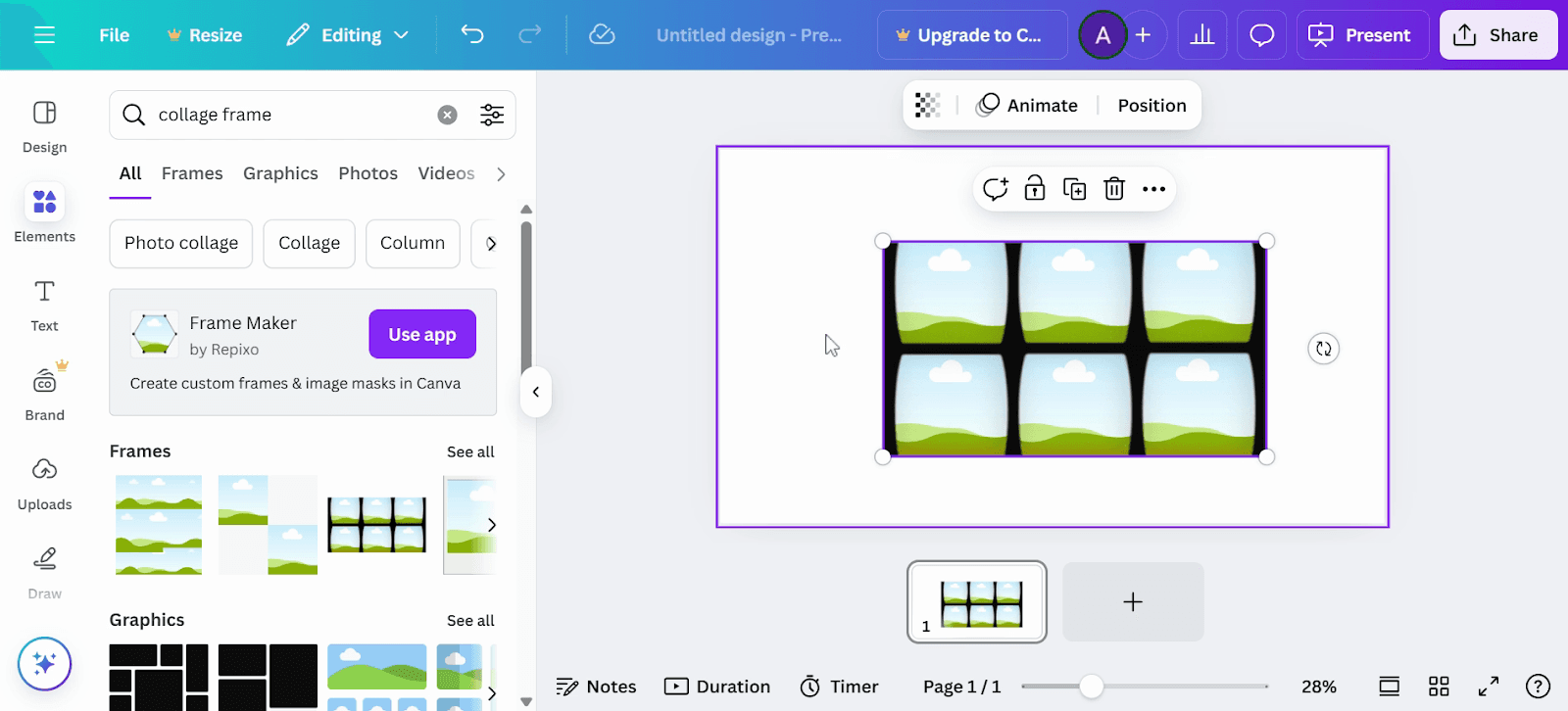Image resolution: width=1568 pixels, height=711 pixels.
Task: Undo the last action
Action: (x=472, y=35)
